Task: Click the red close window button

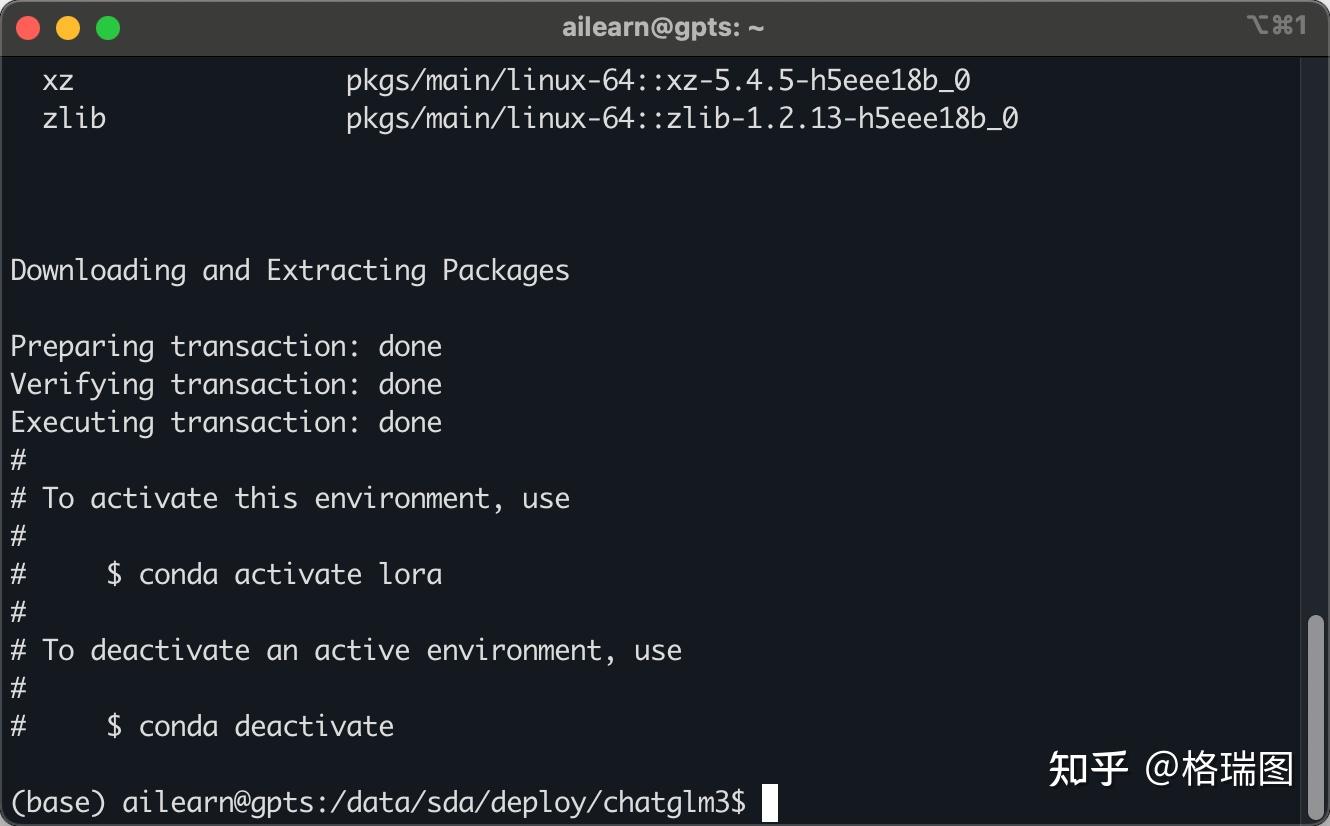Action: tap(28, 28)
